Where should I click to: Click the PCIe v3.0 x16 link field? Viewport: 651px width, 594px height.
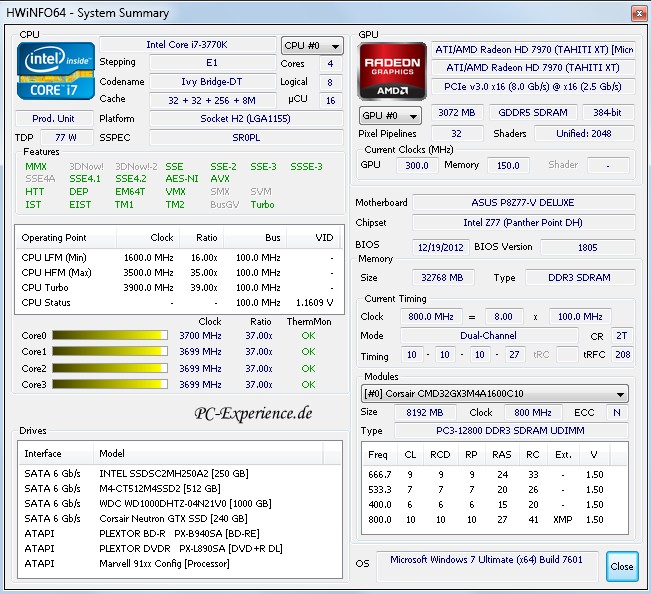click(x=533, y=86)
